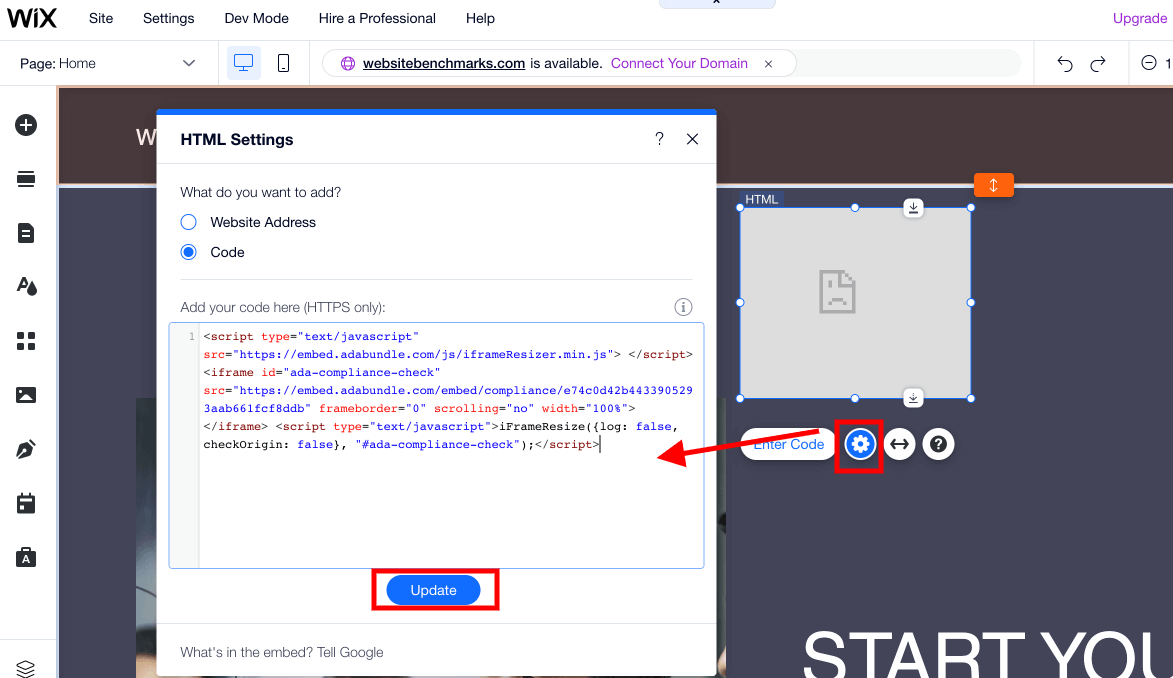Click the zoom out minus icon
The image size is (1173, 678).
1149,63
